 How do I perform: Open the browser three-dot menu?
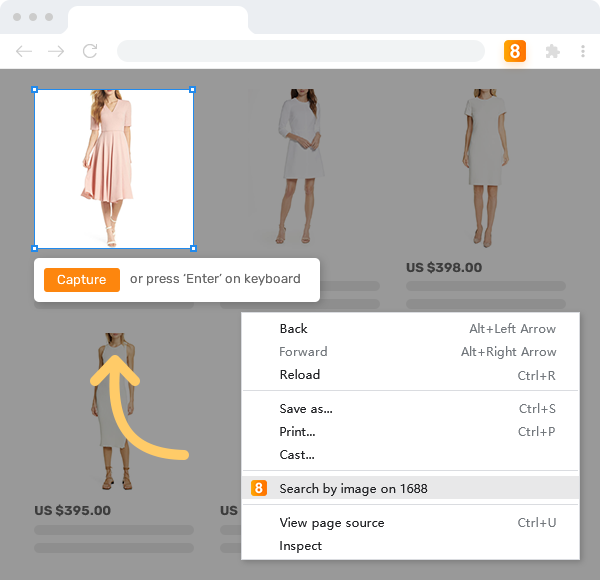tap(583, 51)
